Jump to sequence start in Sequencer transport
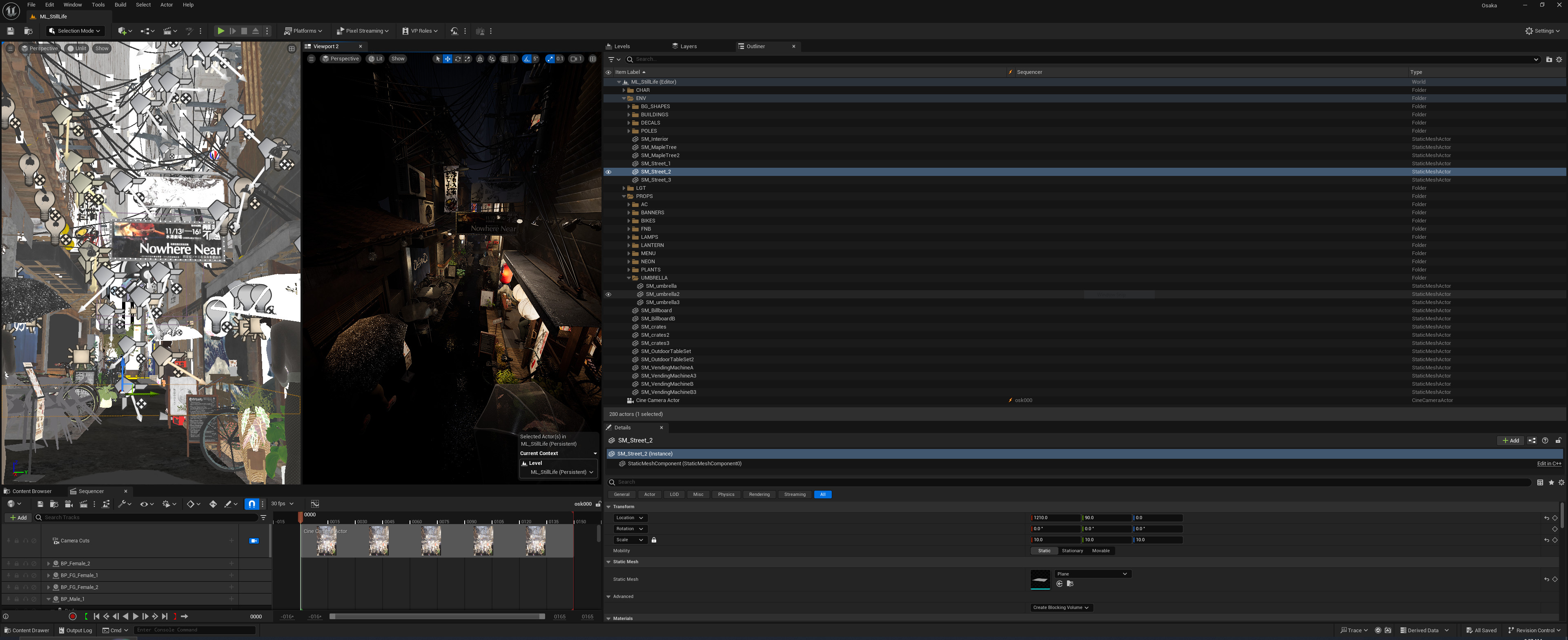The width and height of the screenshot is (1568, 640). 96,616
